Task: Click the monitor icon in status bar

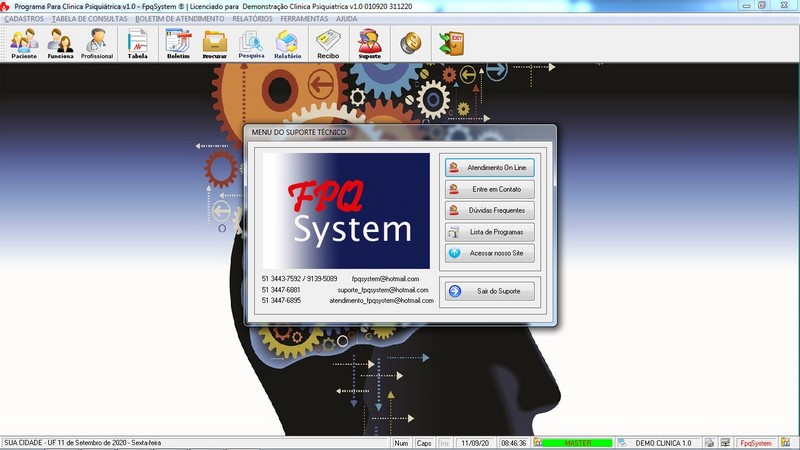Action: click(x=725, y=443)
